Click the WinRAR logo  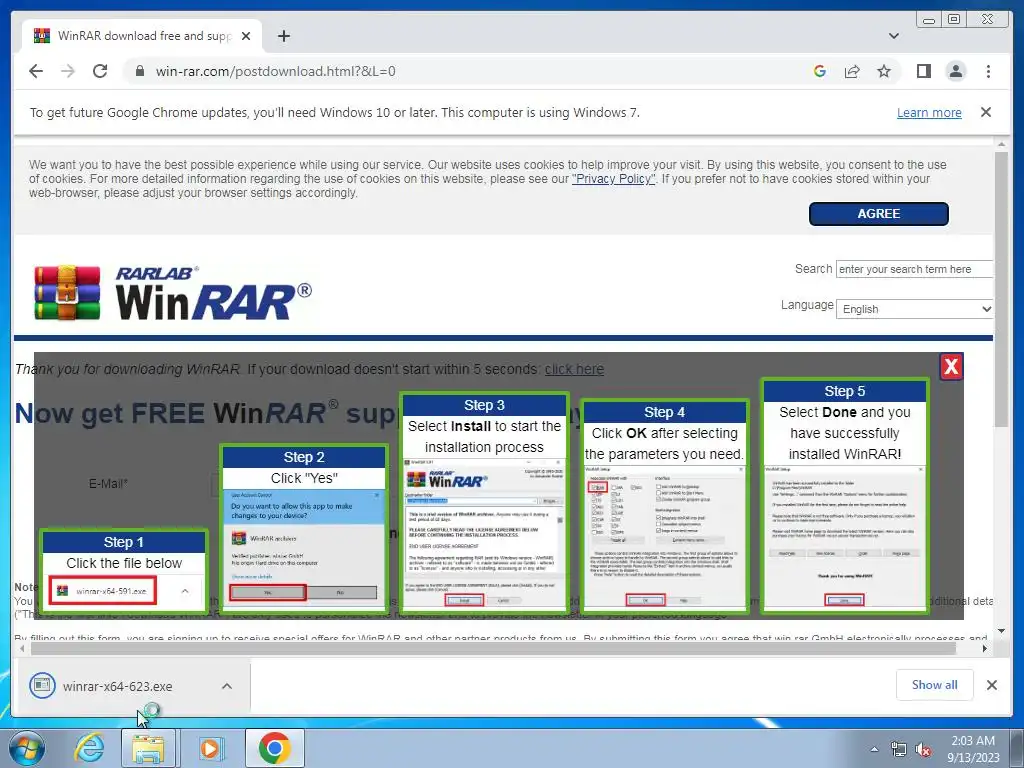coord(173,293)
